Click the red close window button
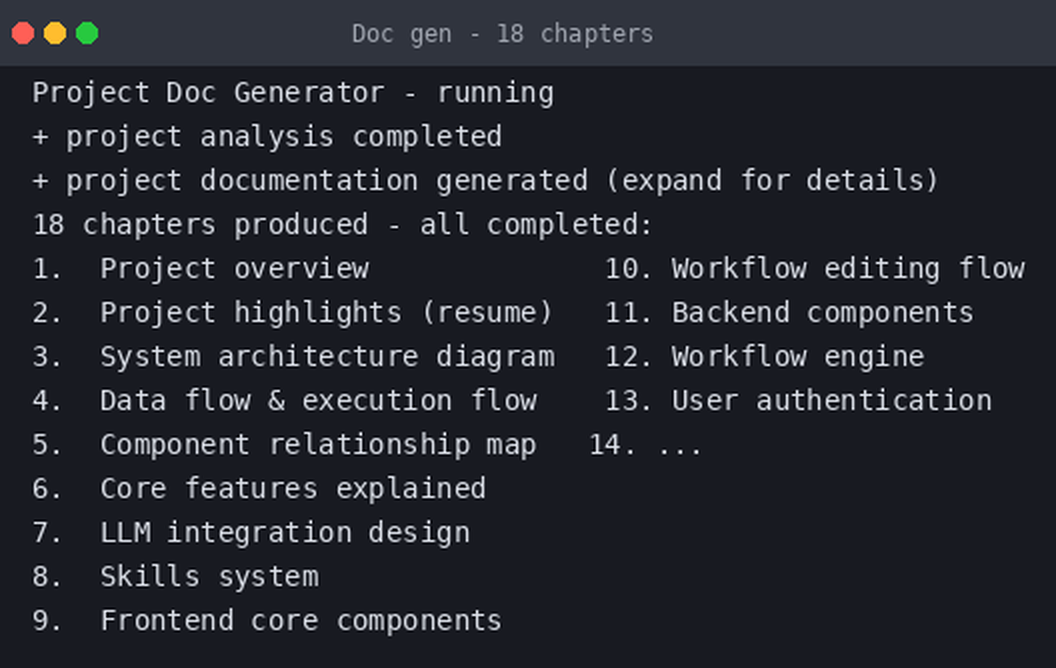 23,33
